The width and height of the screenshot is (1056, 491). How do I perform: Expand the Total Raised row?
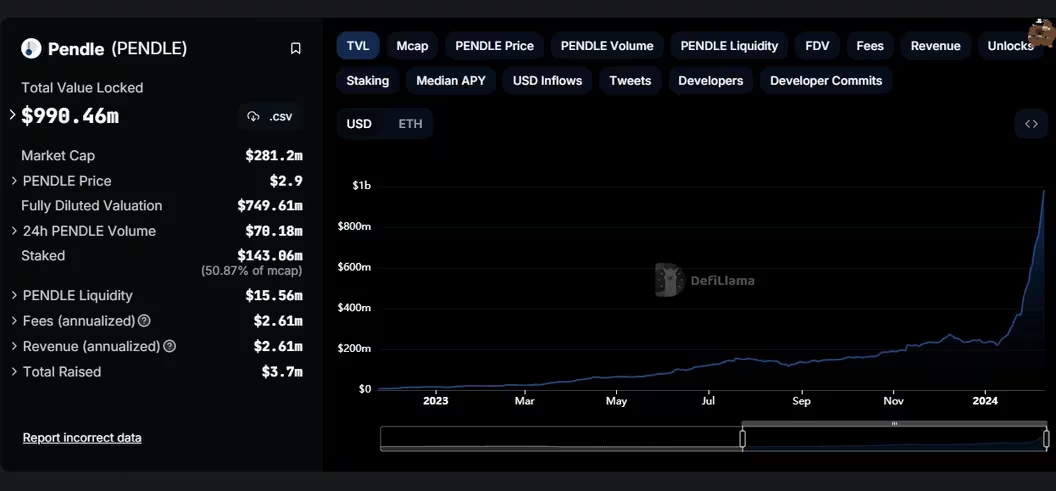coord(15,372)
